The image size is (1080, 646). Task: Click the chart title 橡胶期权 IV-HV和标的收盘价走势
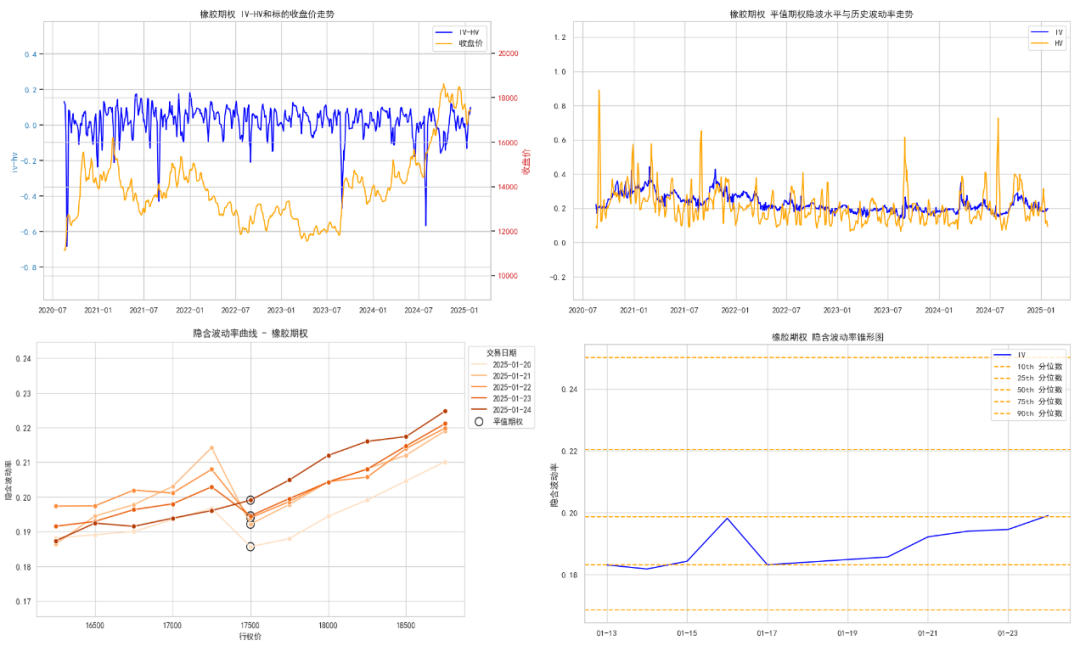267,14
